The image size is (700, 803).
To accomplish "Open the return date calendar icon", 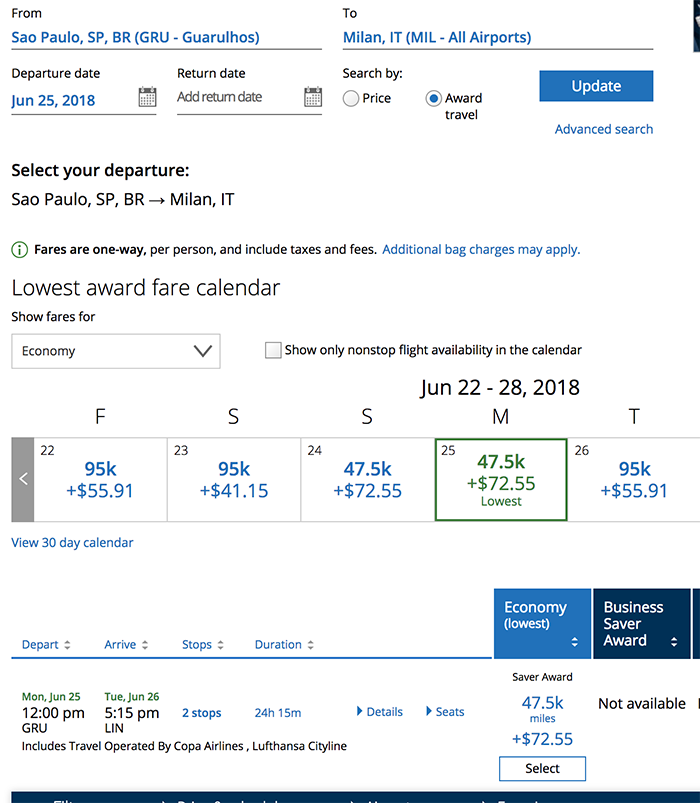I will [313, 97].
